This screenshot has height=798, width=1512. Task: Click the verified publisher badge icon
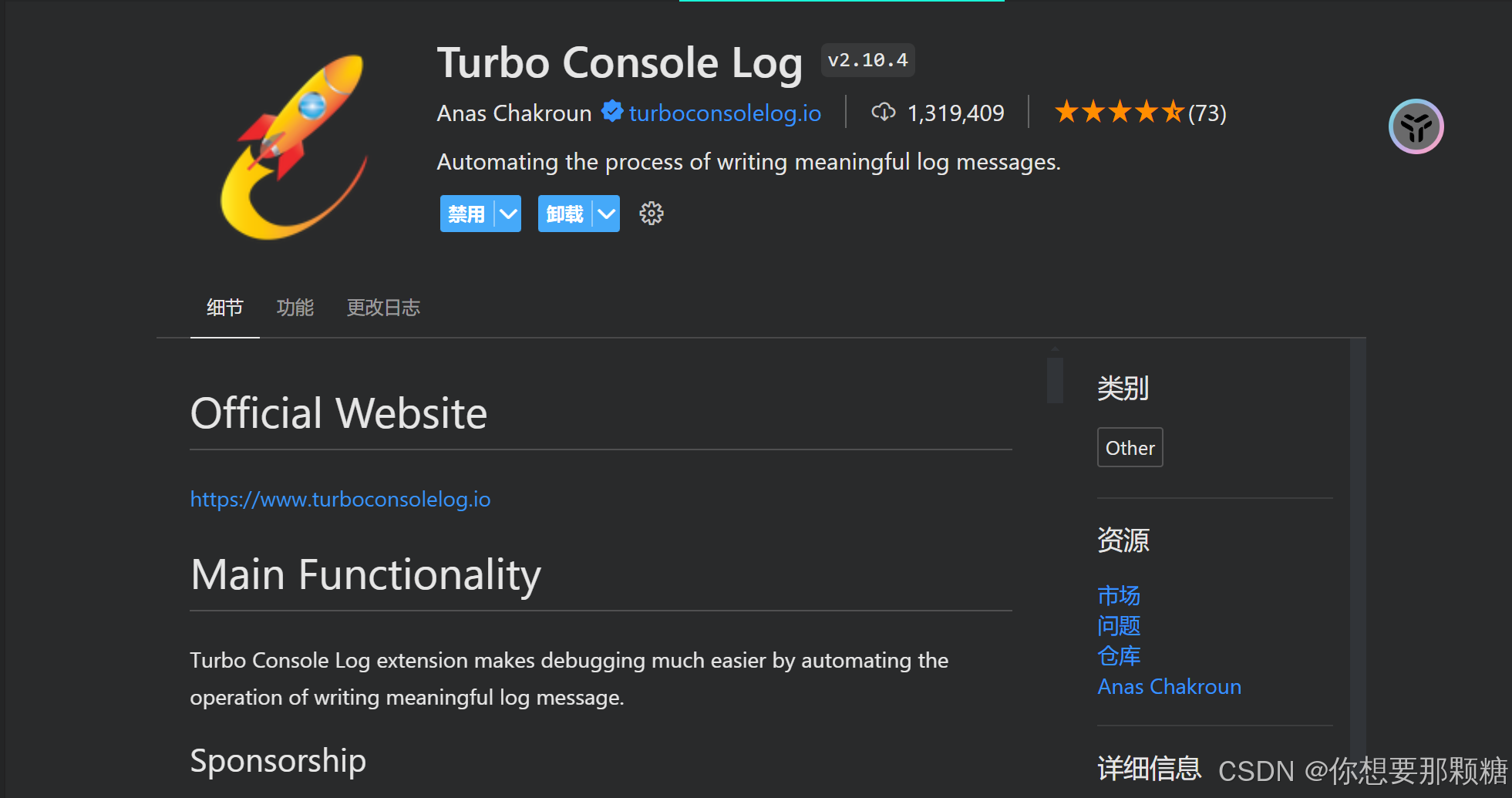(612, 112)
